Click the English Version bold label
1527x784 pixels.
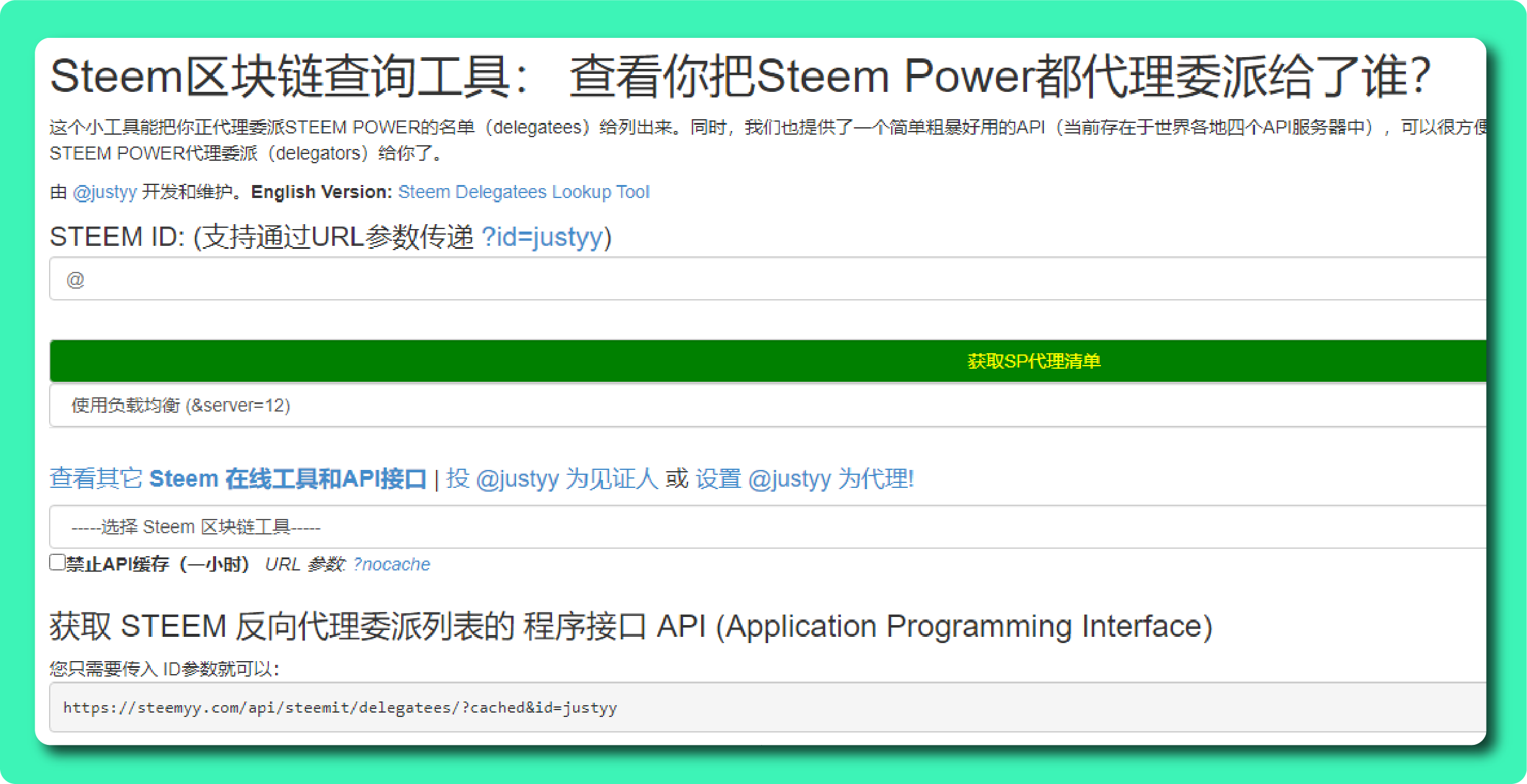(x=320, y=192)
